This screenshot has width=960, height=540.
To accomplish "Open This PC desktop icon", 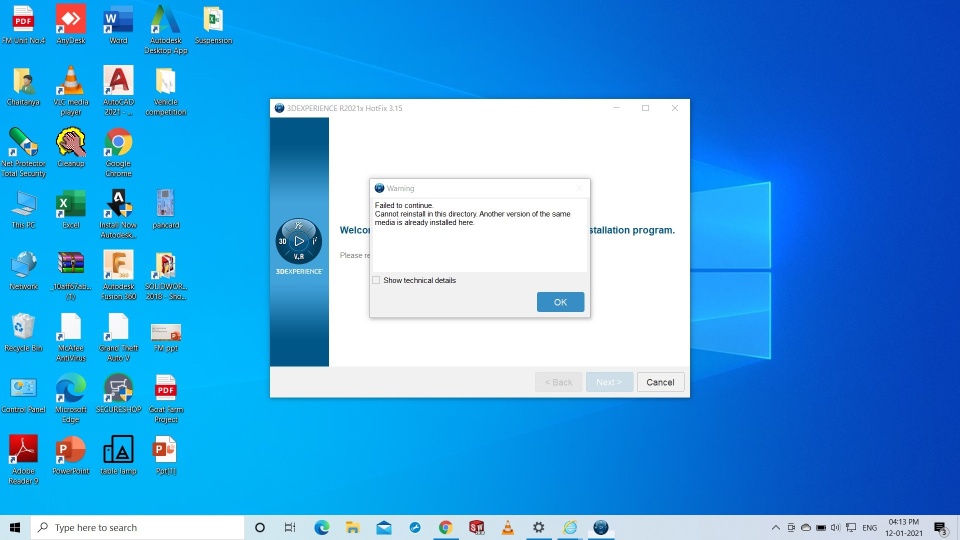I will (23, 209).
